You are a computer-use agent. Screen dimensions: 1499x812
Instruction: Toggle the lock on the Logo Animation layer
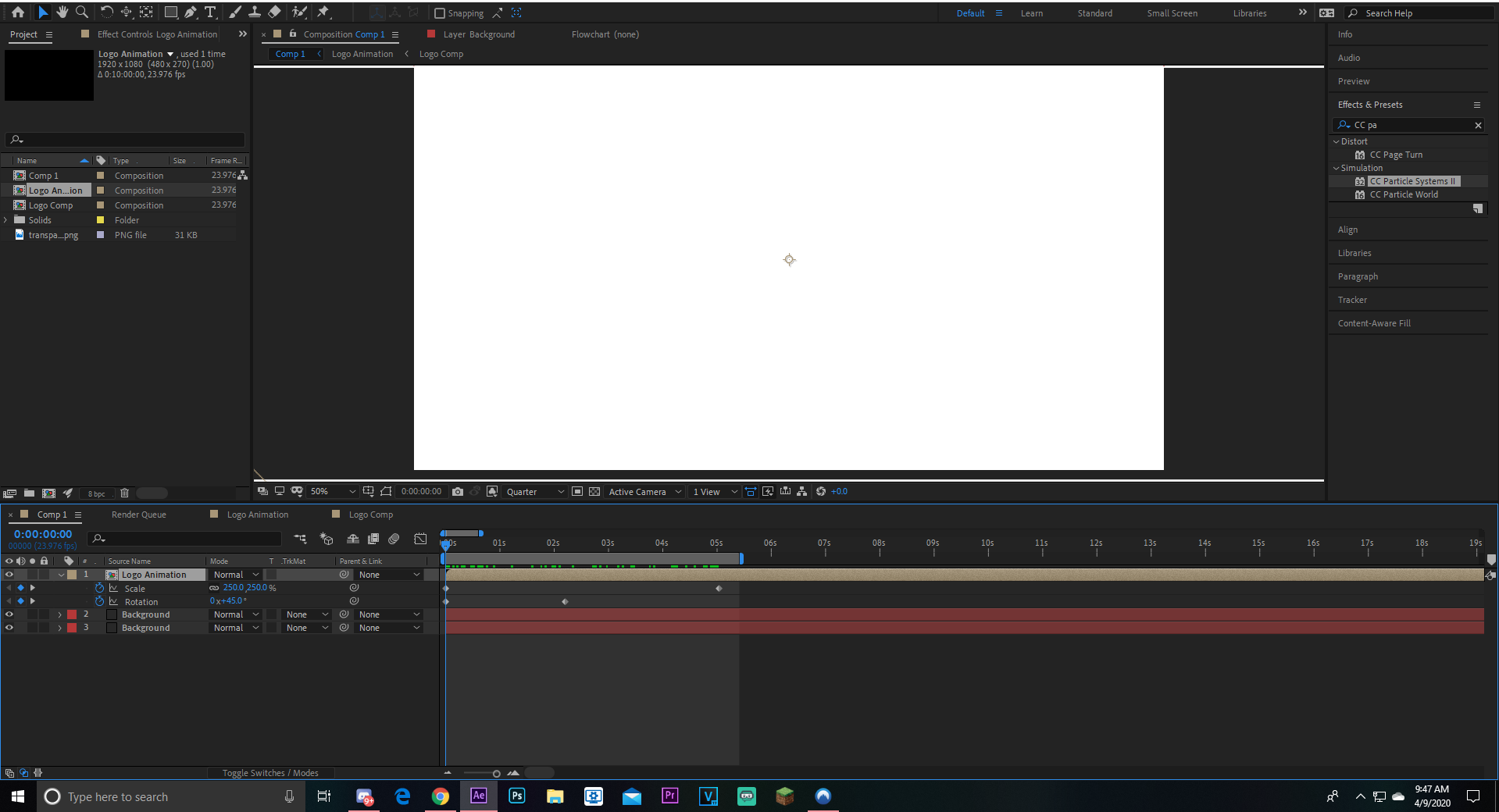pyautogui.click(x=44, y=575)
